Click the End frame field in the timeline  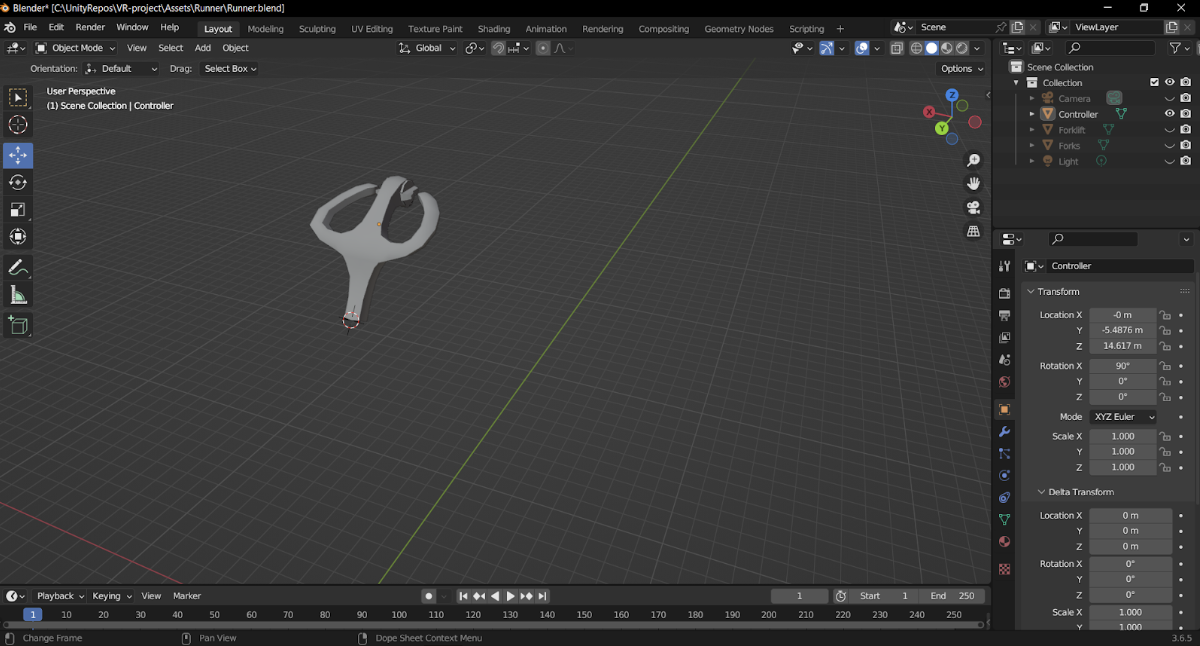[x=951, y=596]
